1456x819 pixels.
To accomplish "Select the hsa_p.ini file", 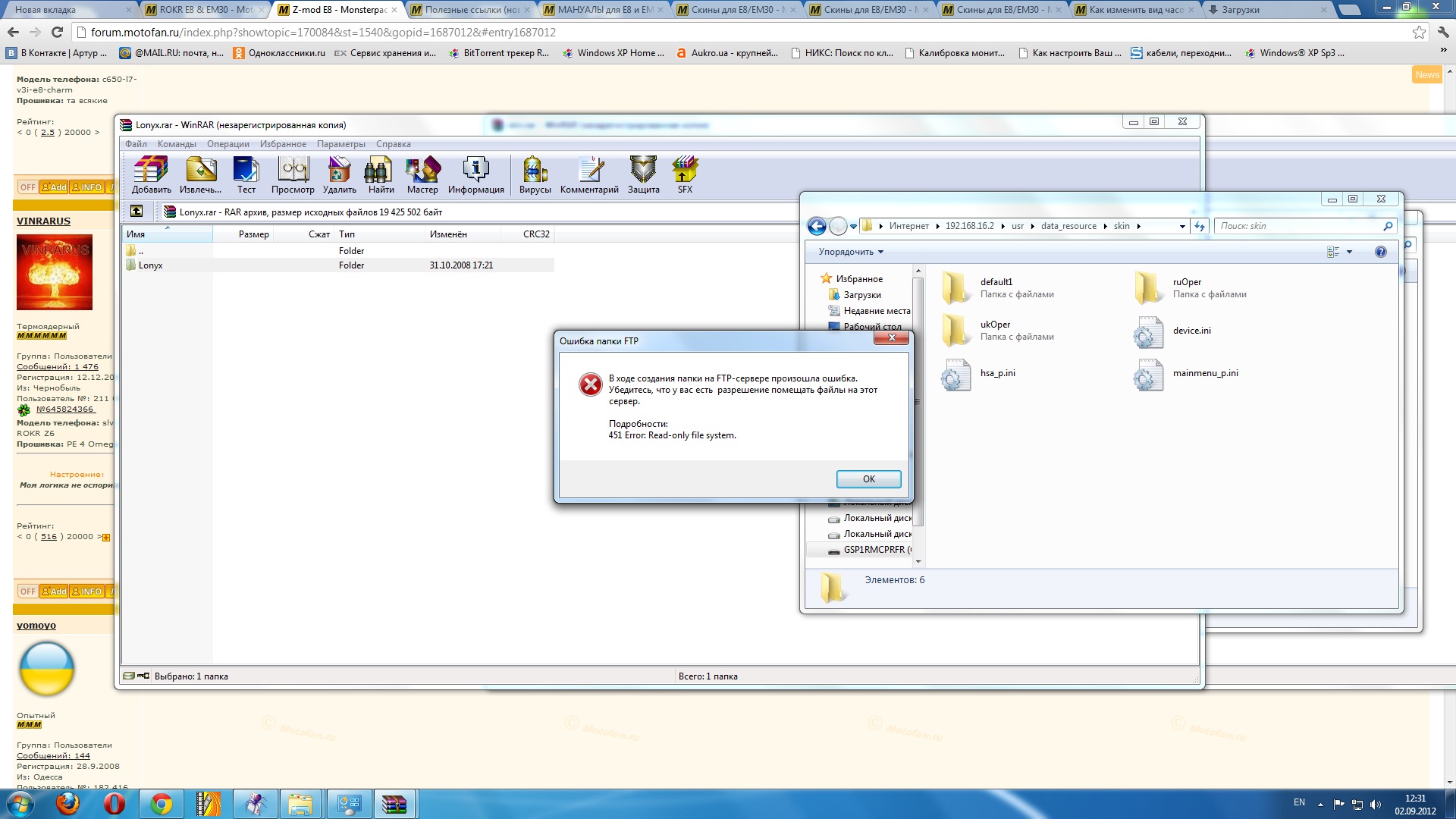I will [x=978, y=373].
